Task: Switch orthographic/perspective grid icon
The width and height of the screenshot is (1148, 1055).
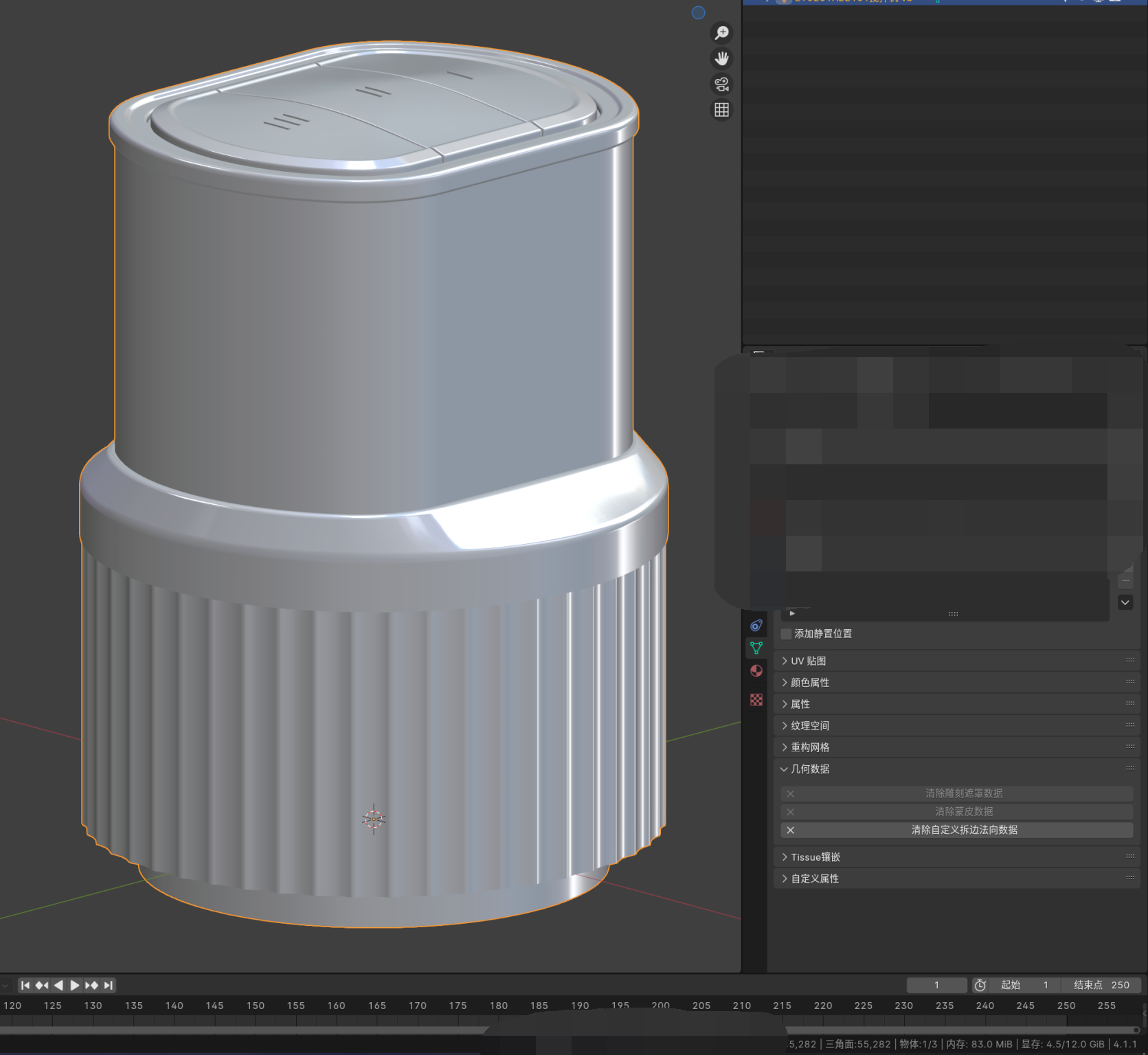Action: [721, 110]
